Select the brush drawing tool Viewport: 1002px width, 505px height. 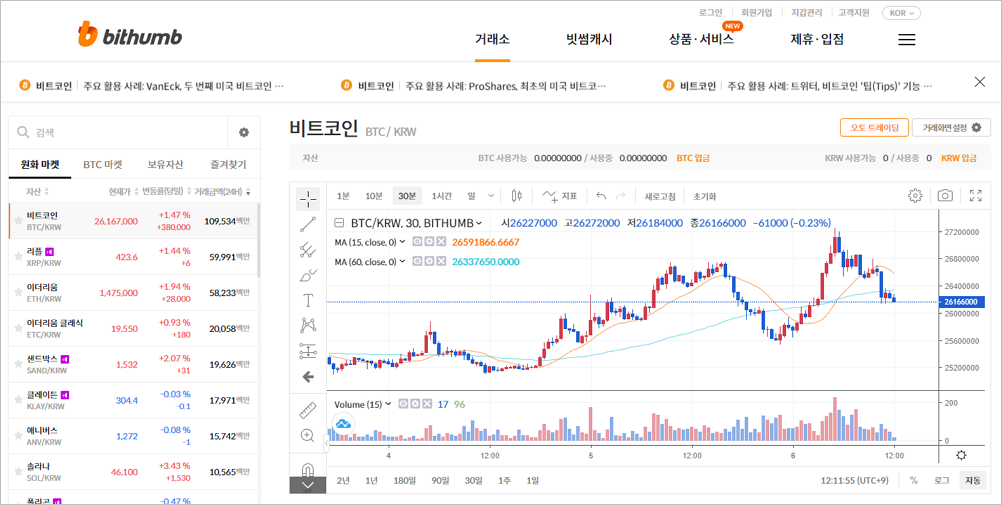(307, 276)
